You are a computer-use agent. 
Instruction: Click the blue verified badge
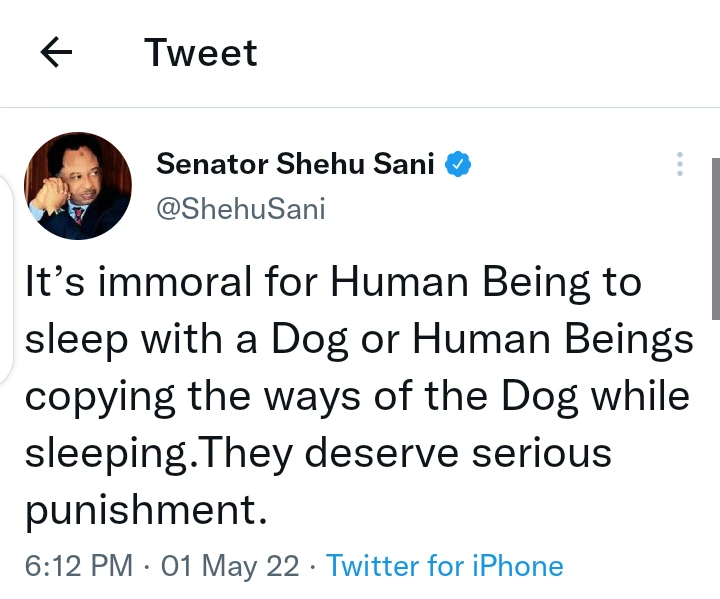(458, 165)
